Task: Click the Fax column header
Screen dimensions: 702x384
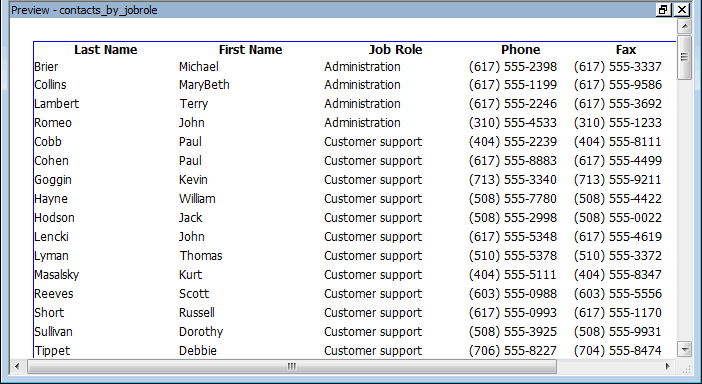Action: click(x=625, y=50)
